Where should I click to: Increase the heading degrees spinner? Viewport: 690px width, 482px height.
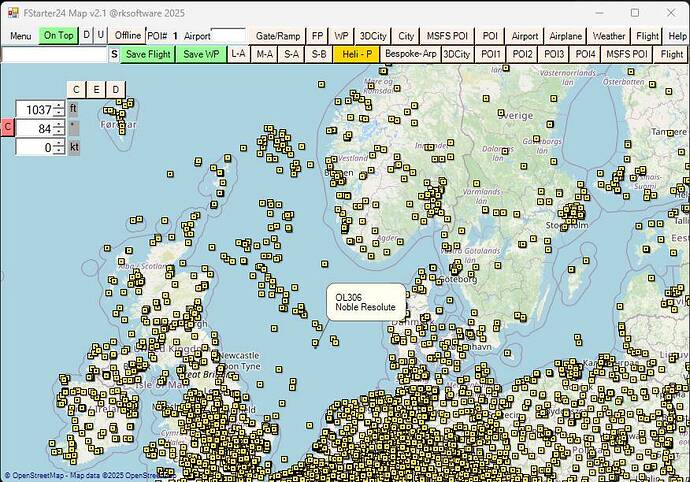click(x=58, y=123)
